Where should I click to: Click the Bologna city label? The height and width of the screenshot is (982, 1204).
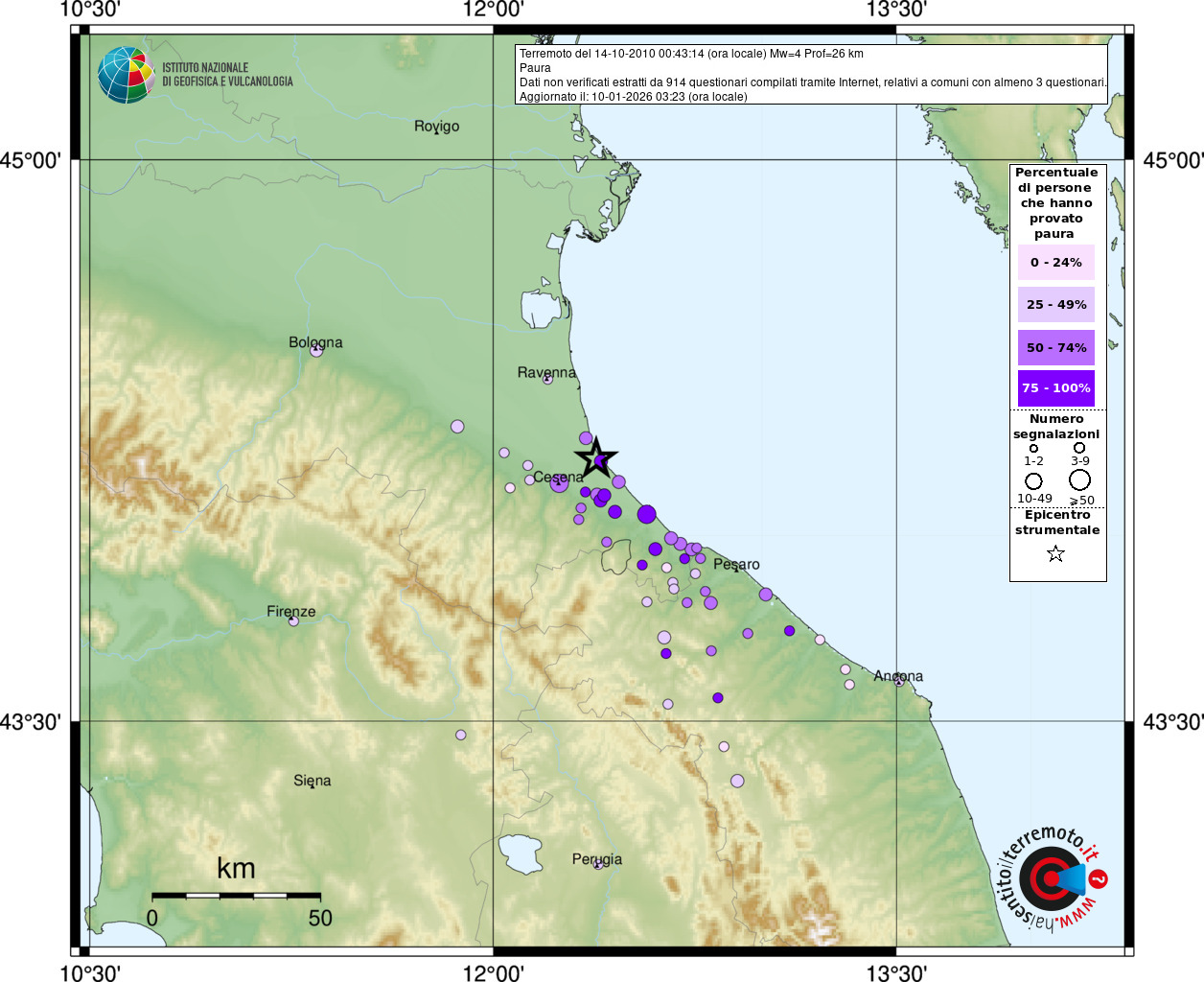(x=315, y=342)
